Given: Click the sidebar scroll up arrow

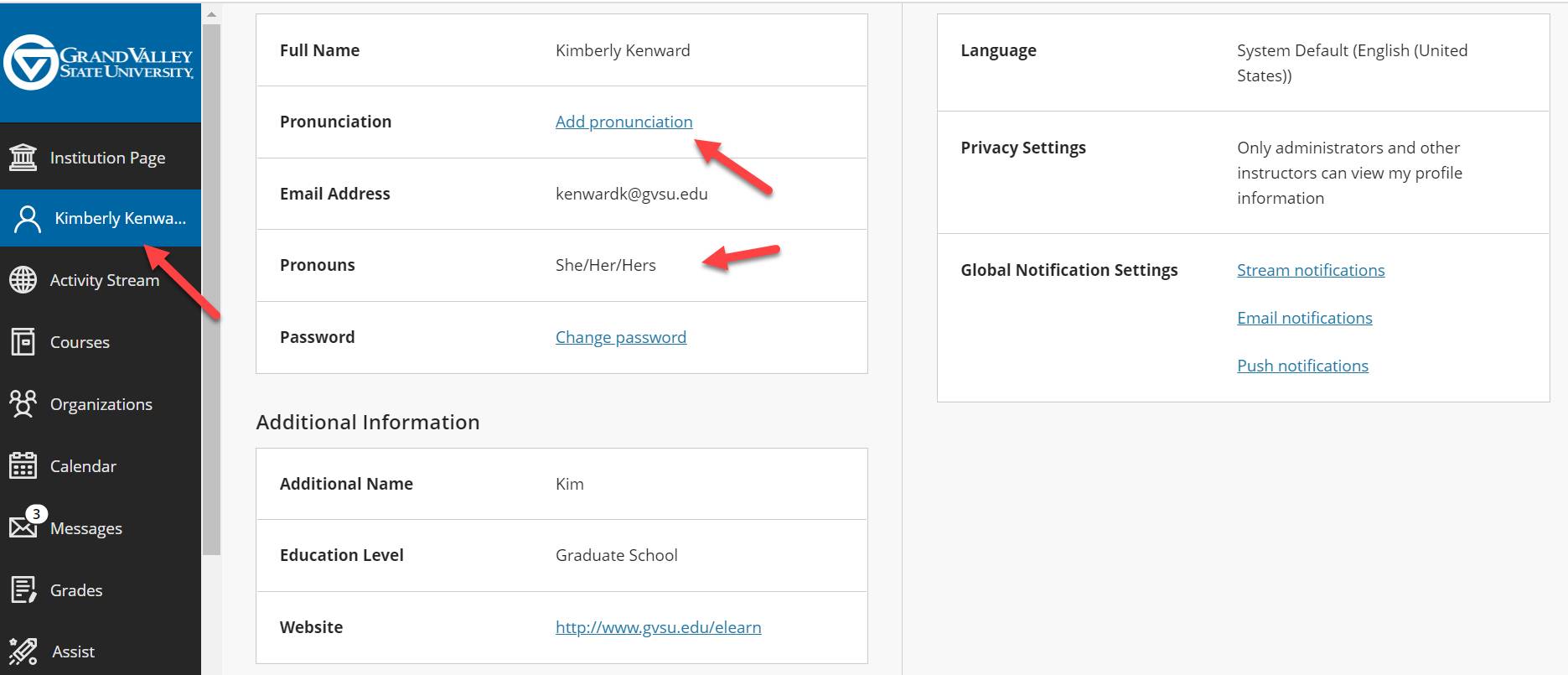Looking at the screenshot, I should click(211, 14).
